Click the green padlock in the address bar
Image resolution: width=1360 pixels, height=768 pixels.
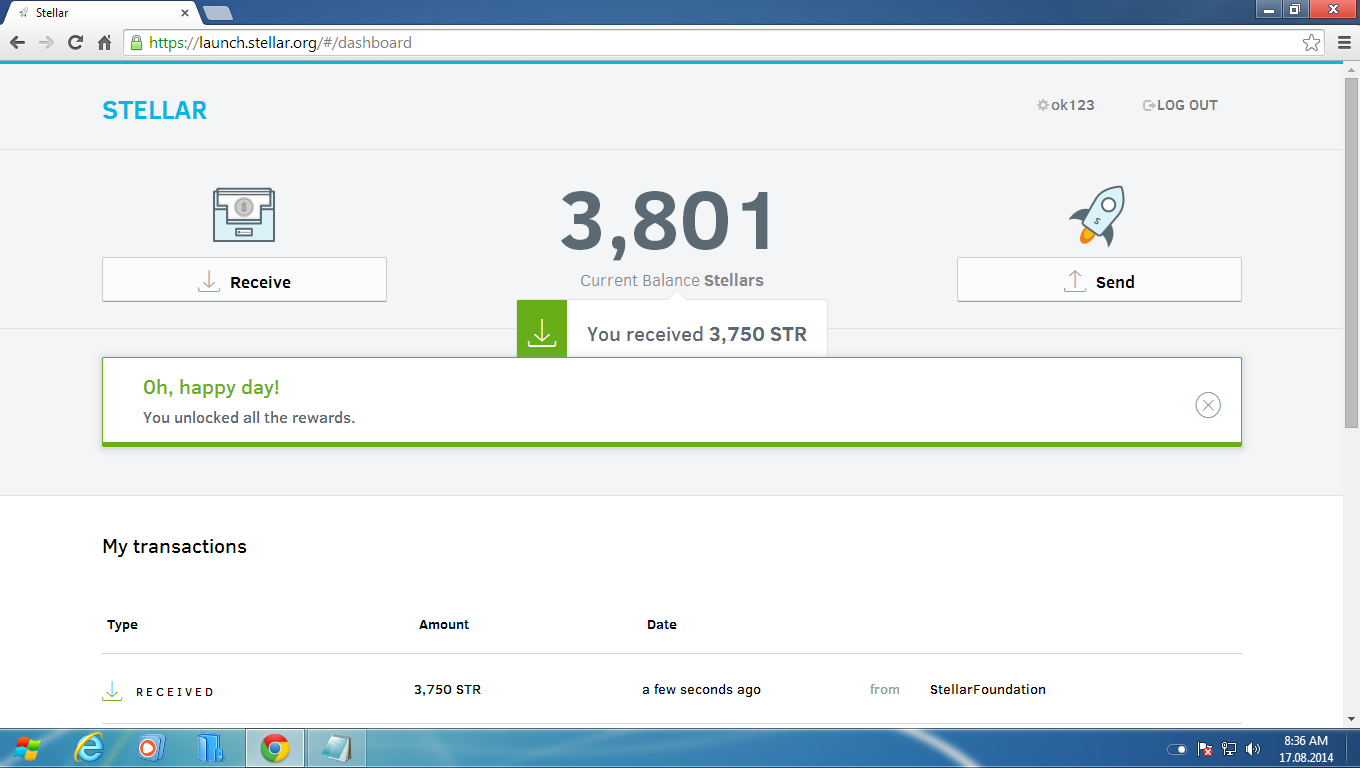point(136,43)
